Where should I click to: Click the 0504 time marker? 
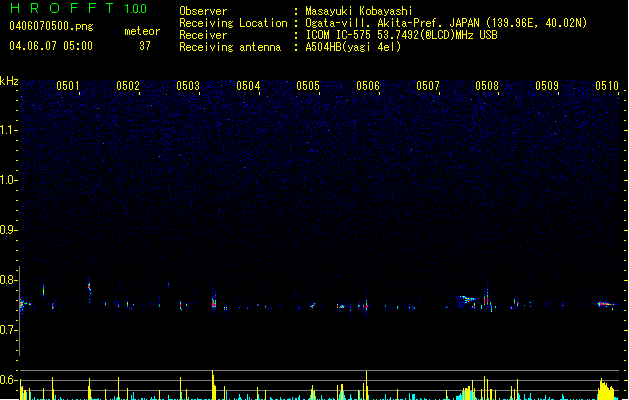point(248,86)
